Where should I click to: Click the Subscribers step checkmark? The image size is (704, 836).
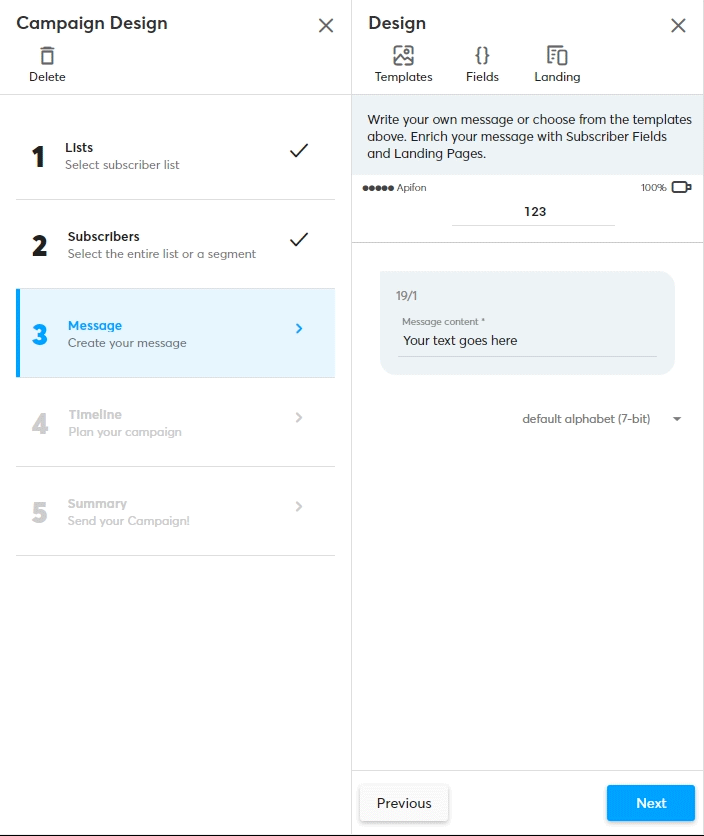tap(299, 240)
